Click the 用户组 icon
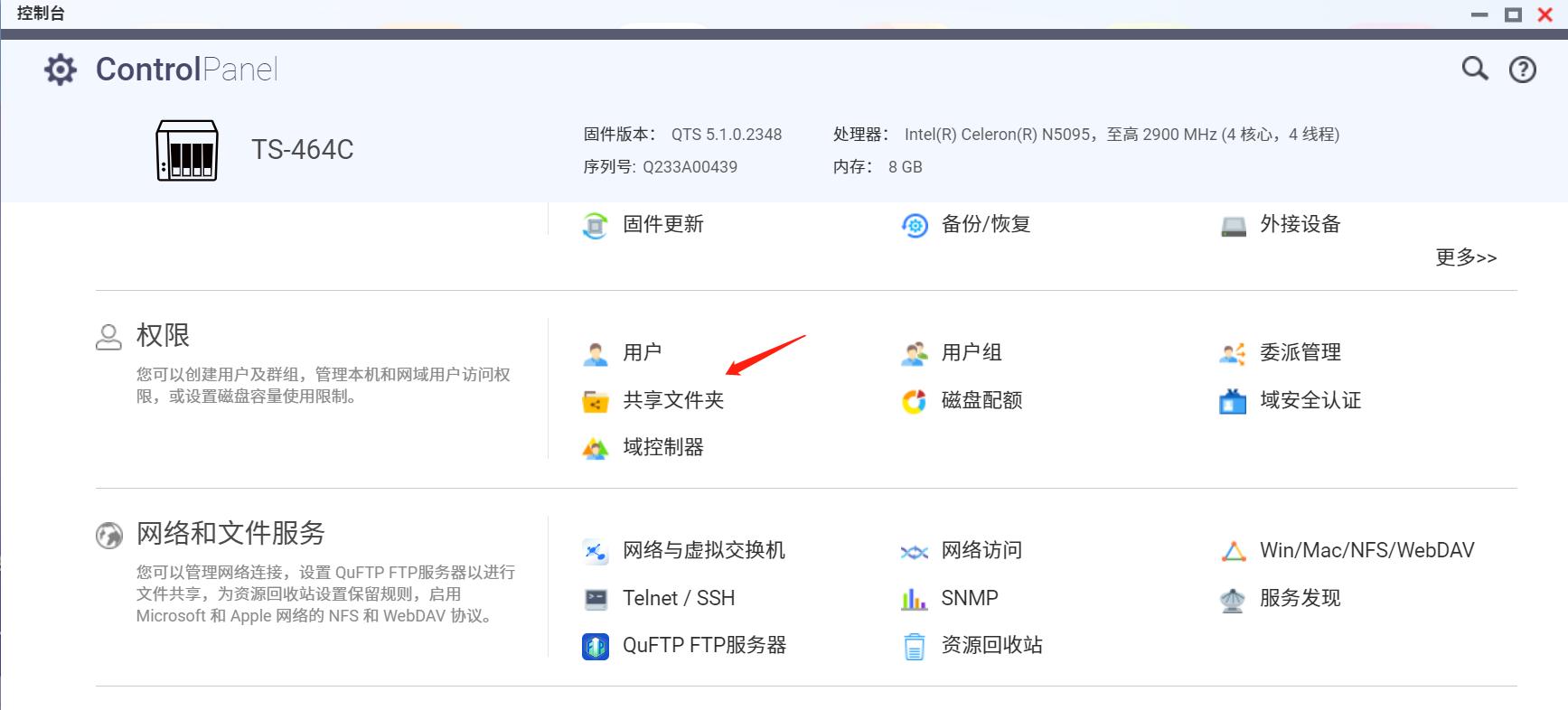This screenshot has width=1568, height=710. [x=915, y=353]
